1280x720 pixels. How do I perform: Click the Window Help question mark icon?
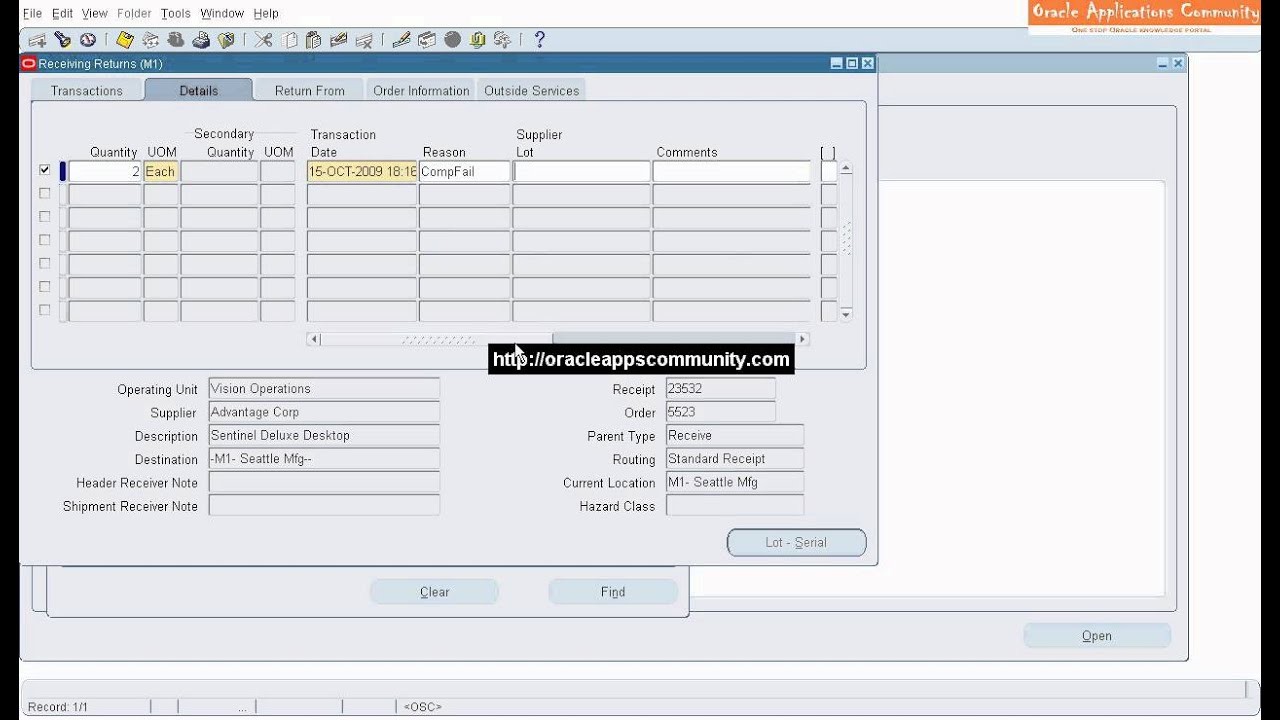pos(540,40)
